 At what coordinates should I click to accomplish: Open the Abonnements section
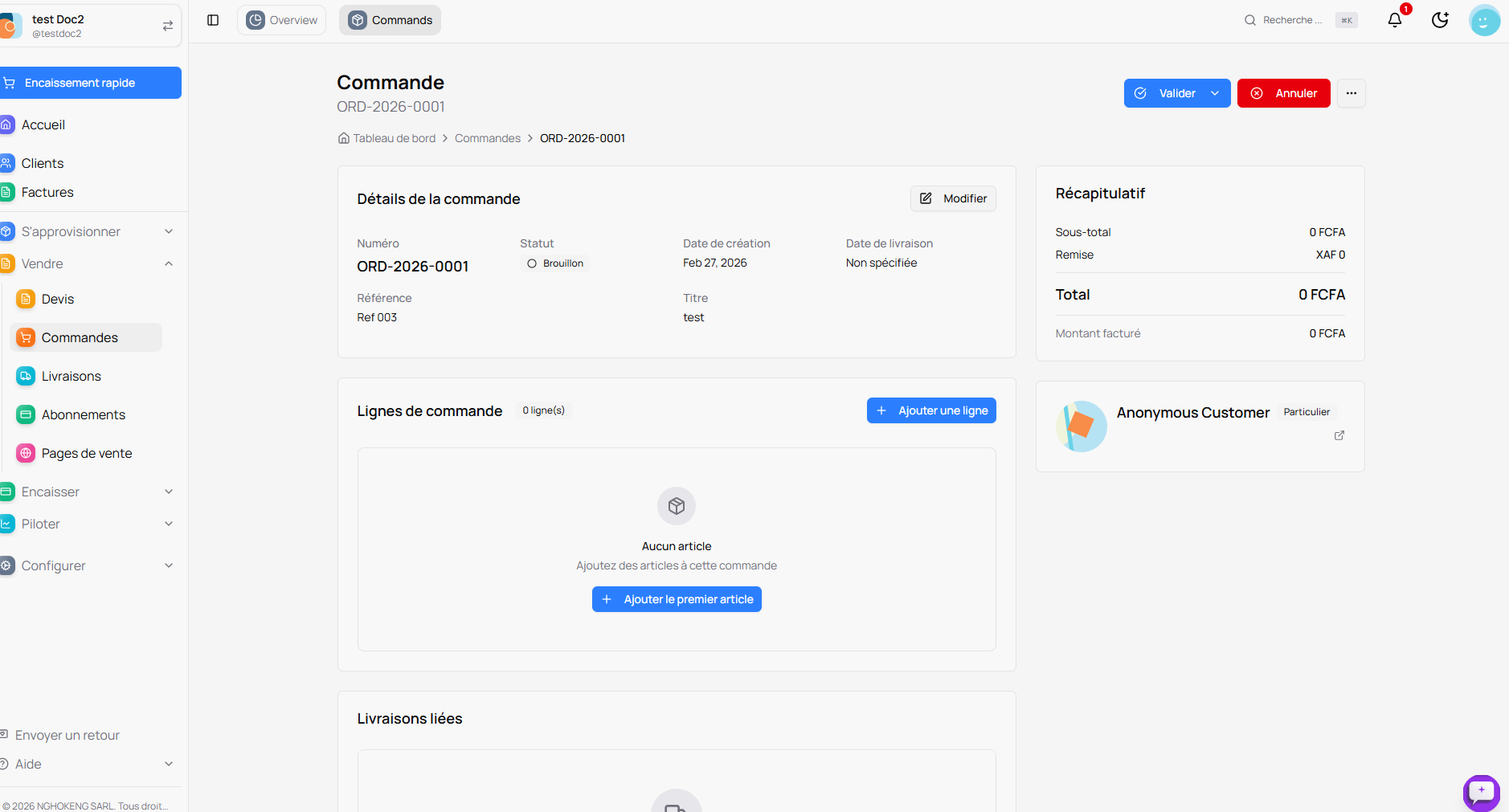point(83,414)
